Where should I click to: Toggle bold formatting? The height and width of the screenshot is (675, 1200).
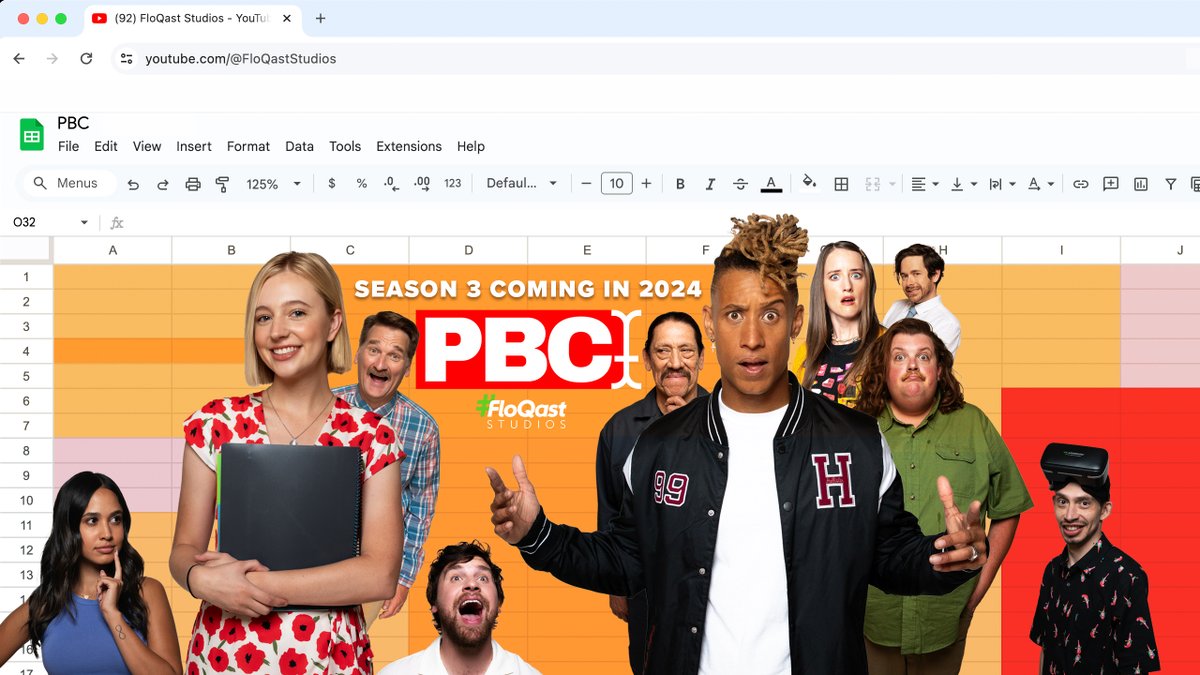click(680, 184)
